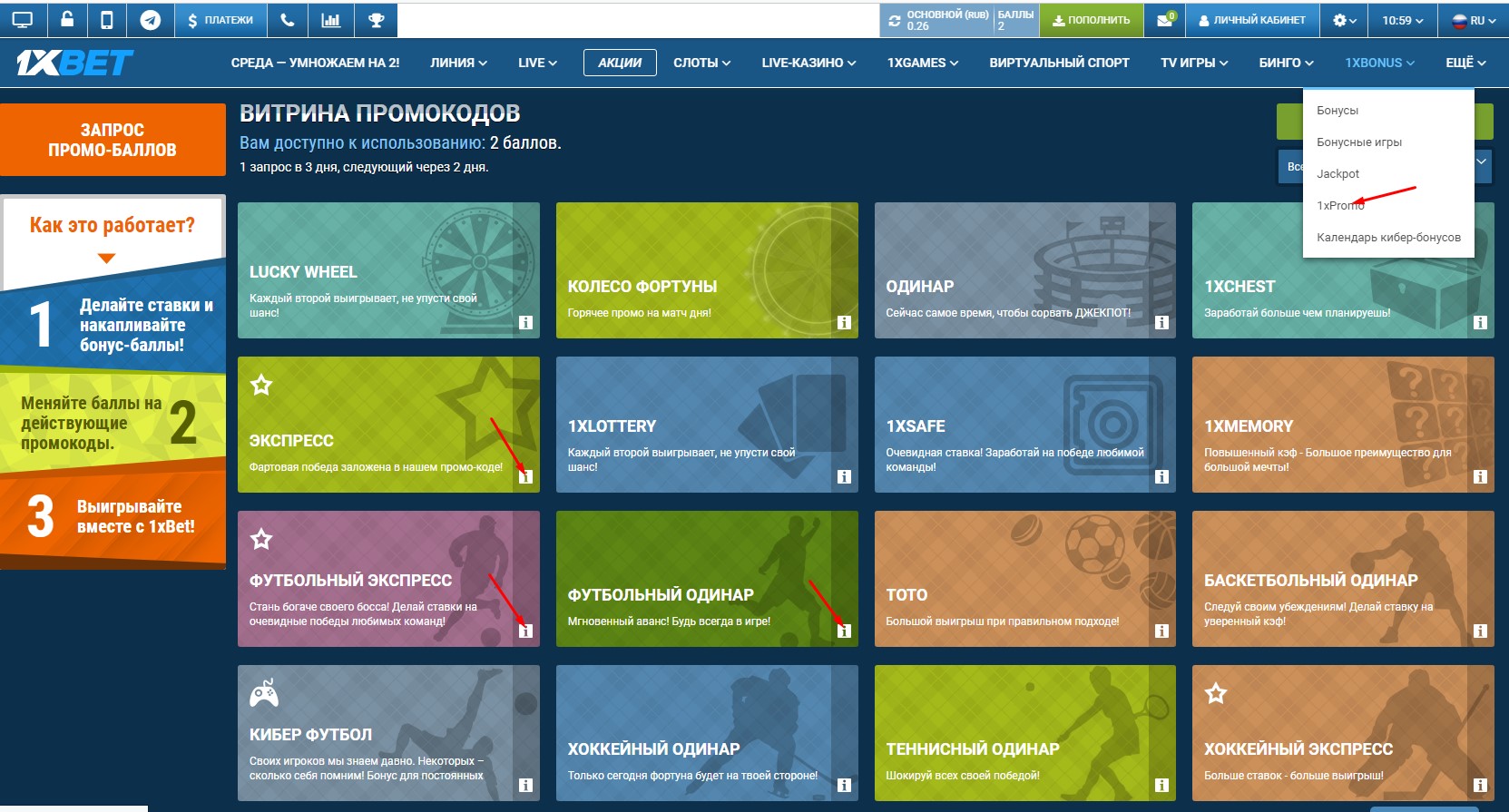The height and width of the screenshot is (812, 1509).
Task: Show info for БАСКЕТБОЛЬНЫЙ ОДИНАР card
Action: pyautogui.click(x=1480, y=631)
